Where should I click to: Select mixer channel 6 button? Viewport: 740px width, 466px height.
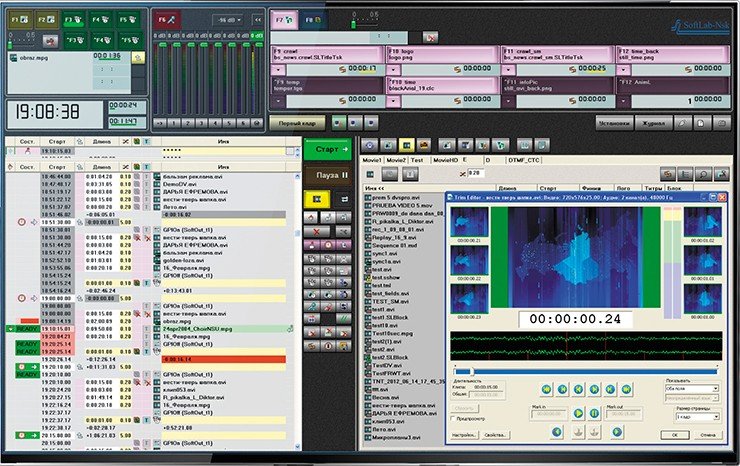[x=243, y=123]
